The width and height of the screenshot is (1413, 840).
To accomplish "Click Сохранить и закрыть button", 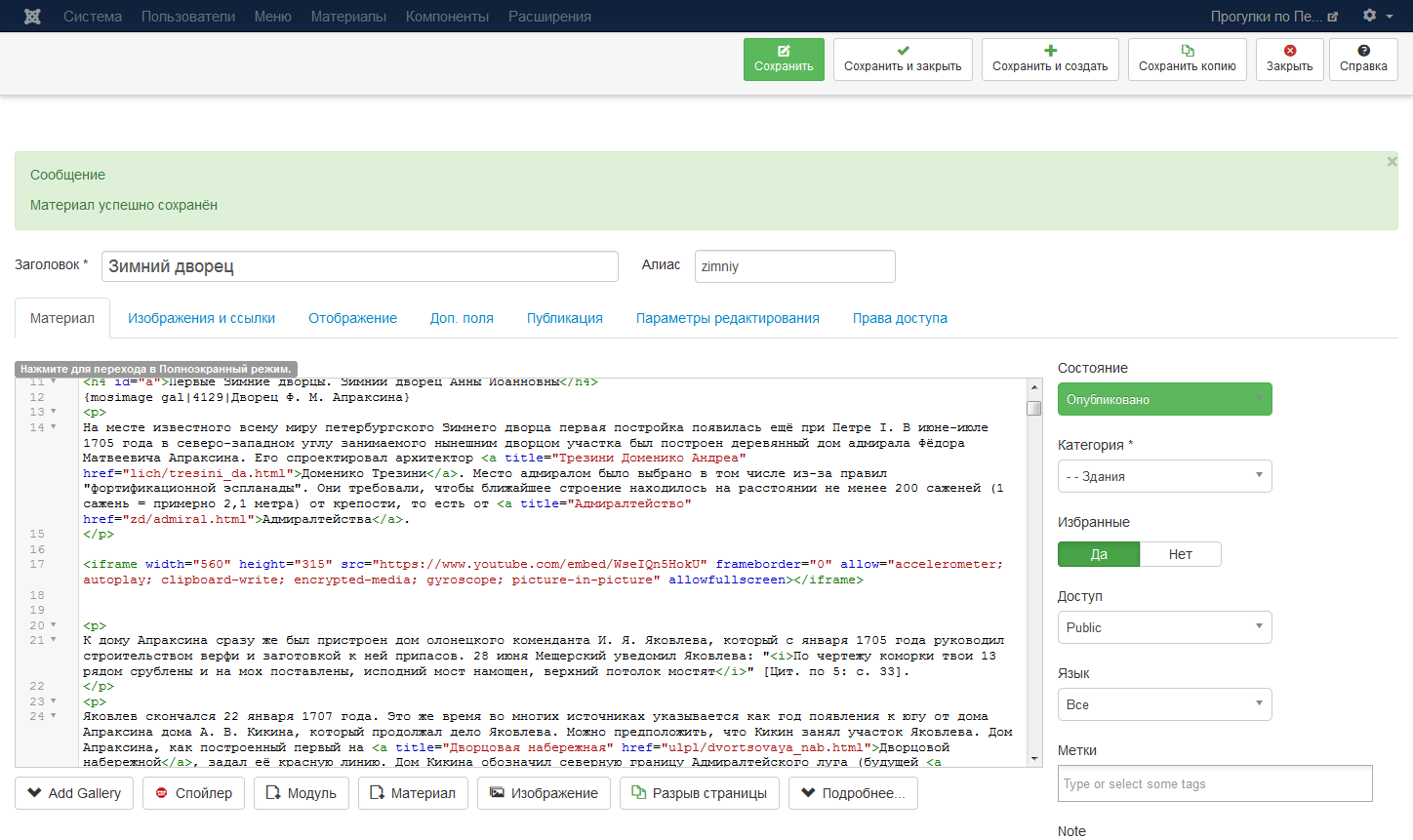I will (903, 59).
